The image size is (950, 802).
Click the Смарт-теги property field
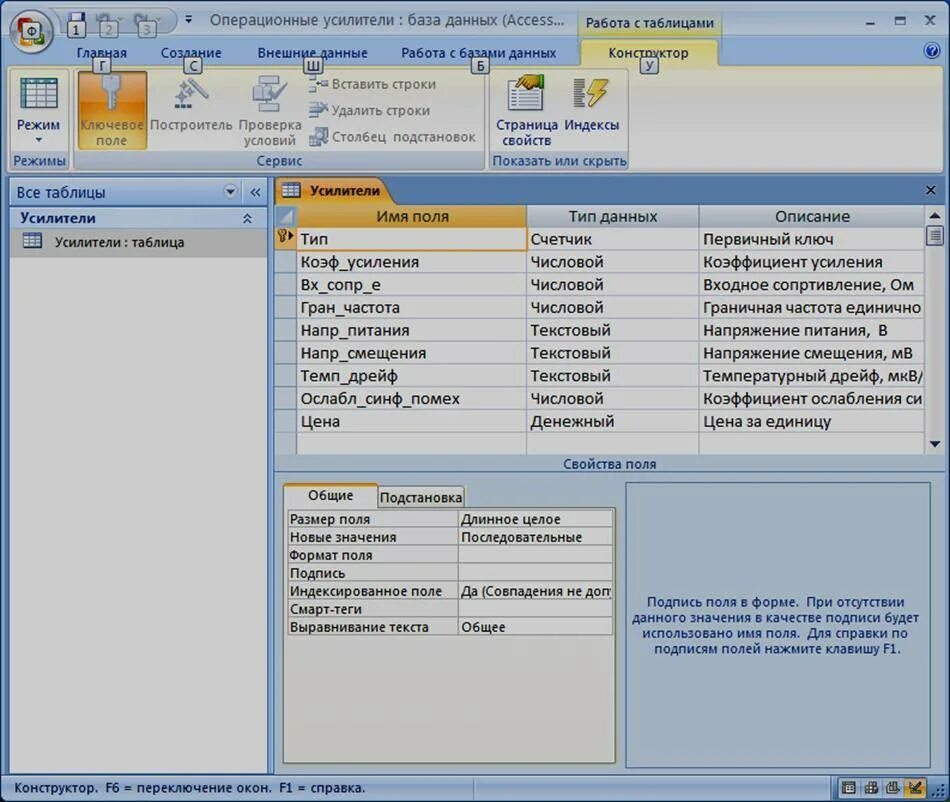click(535, 609)
